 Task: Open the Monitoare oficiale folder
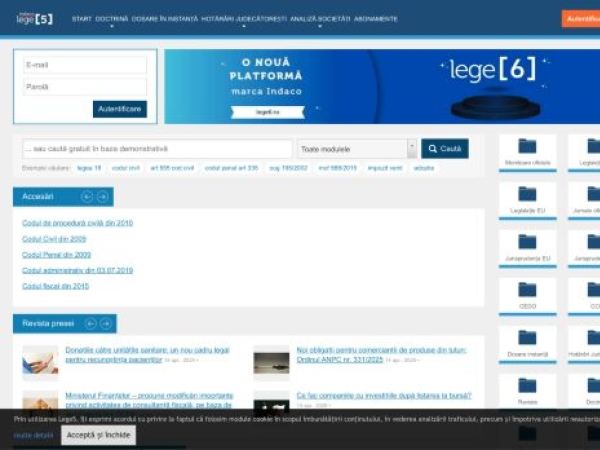(527, 153)
